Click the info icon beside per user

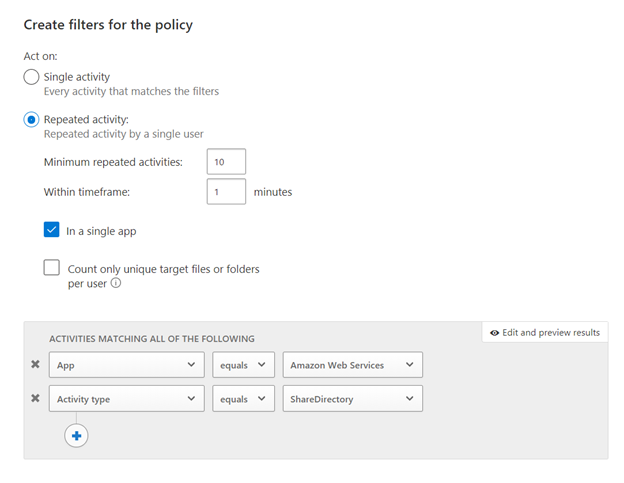coord(116,283)
